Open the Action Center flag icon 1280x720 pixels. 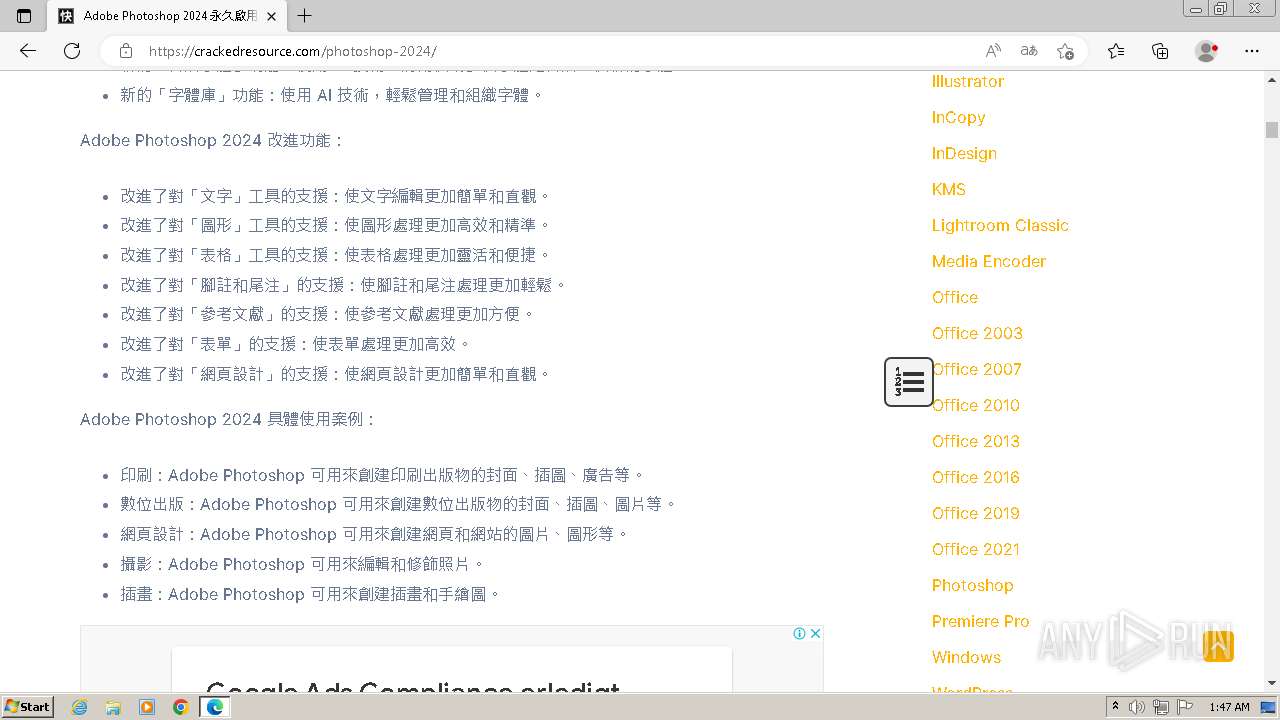(x=1185, y=707)
